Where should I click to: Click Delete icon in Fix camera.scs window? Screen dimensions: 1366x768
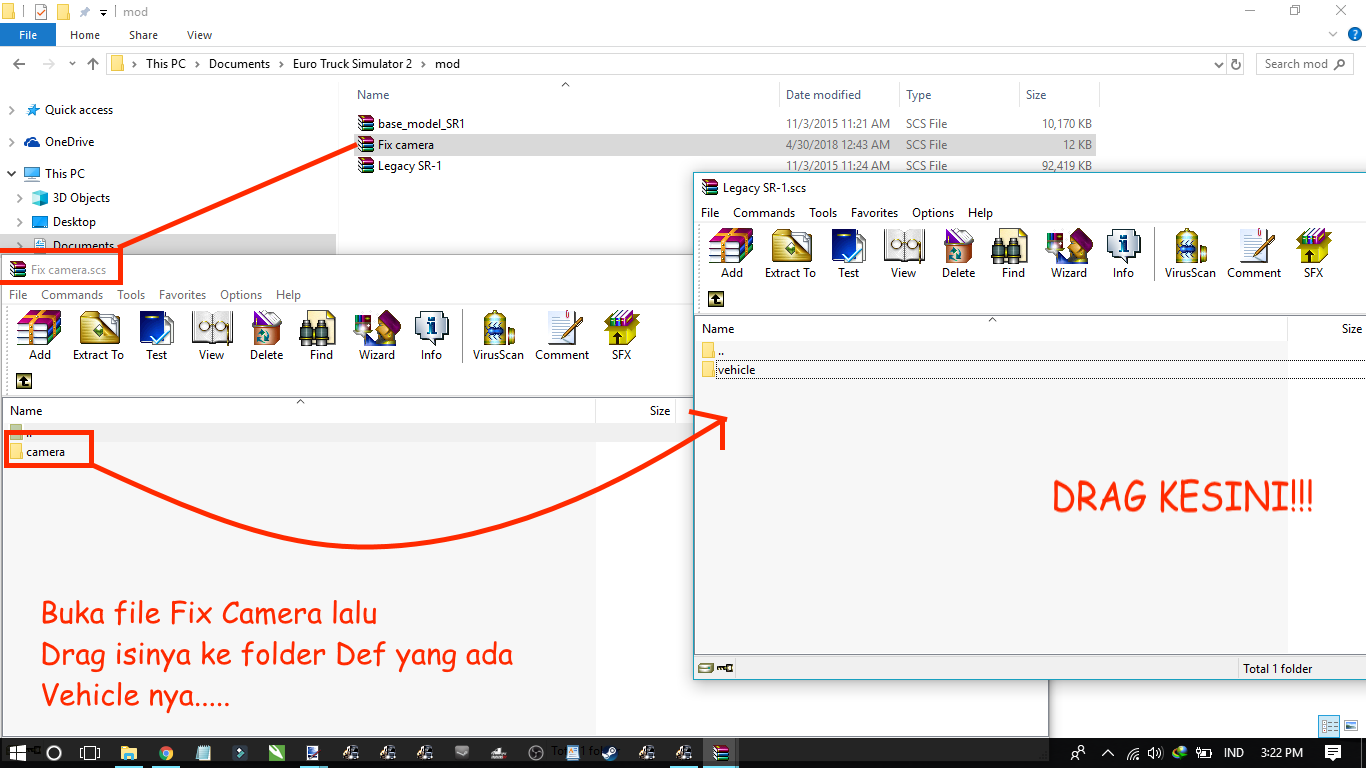click(267, 335)
